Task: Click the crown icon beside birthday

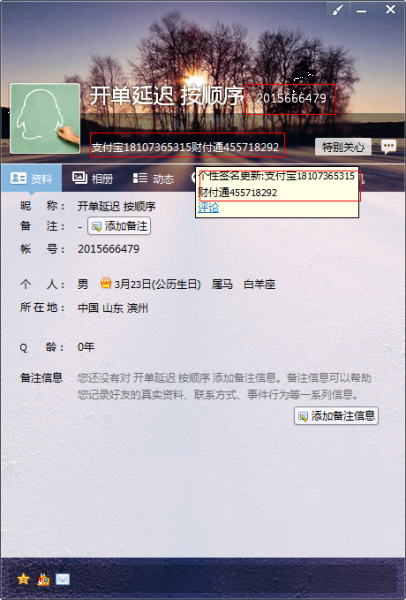Action: [106, 283]
